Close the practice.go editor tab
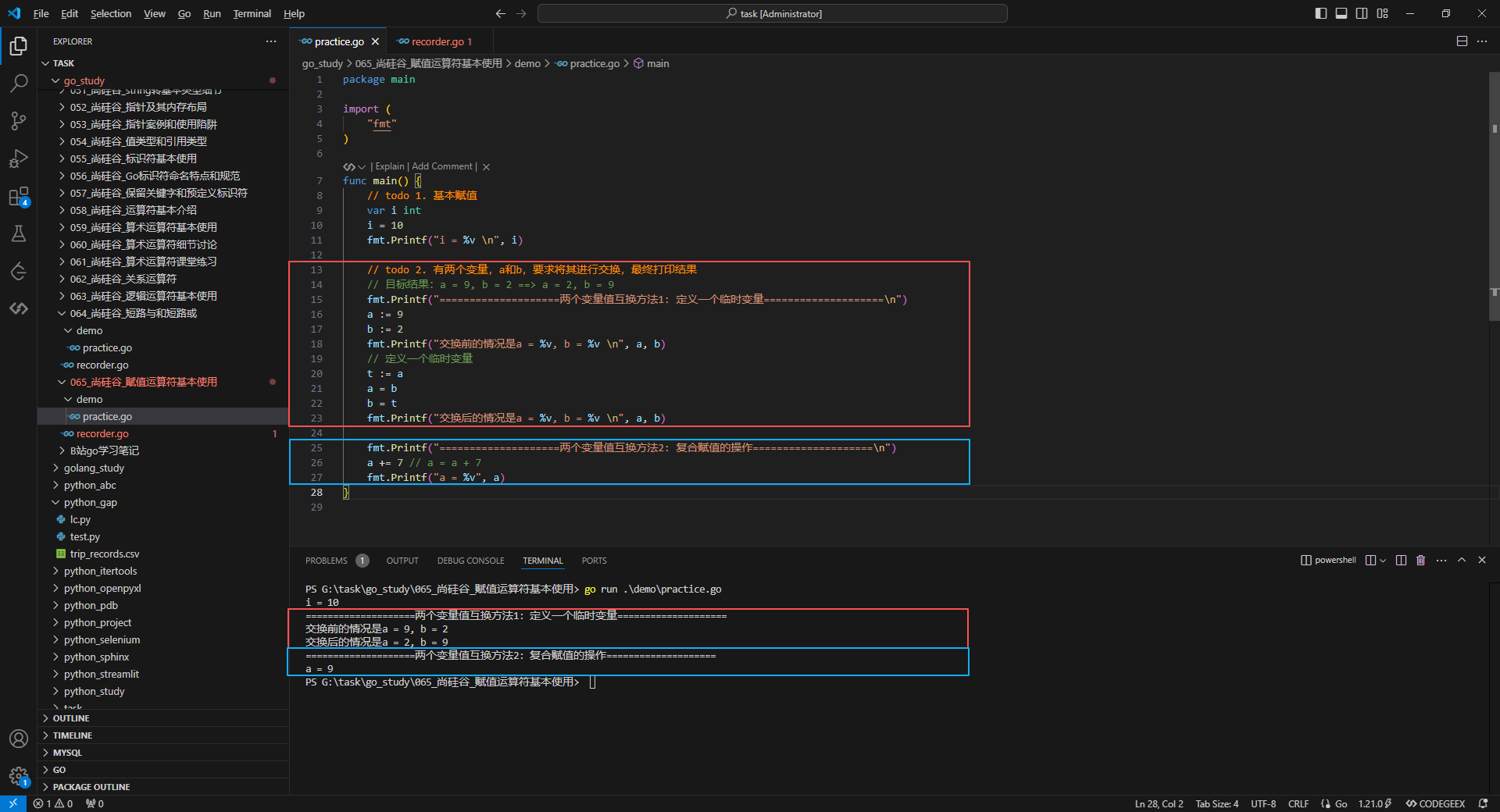This screenshot has width=1500, height=812. pyautogui.click(x=376, y=41)
